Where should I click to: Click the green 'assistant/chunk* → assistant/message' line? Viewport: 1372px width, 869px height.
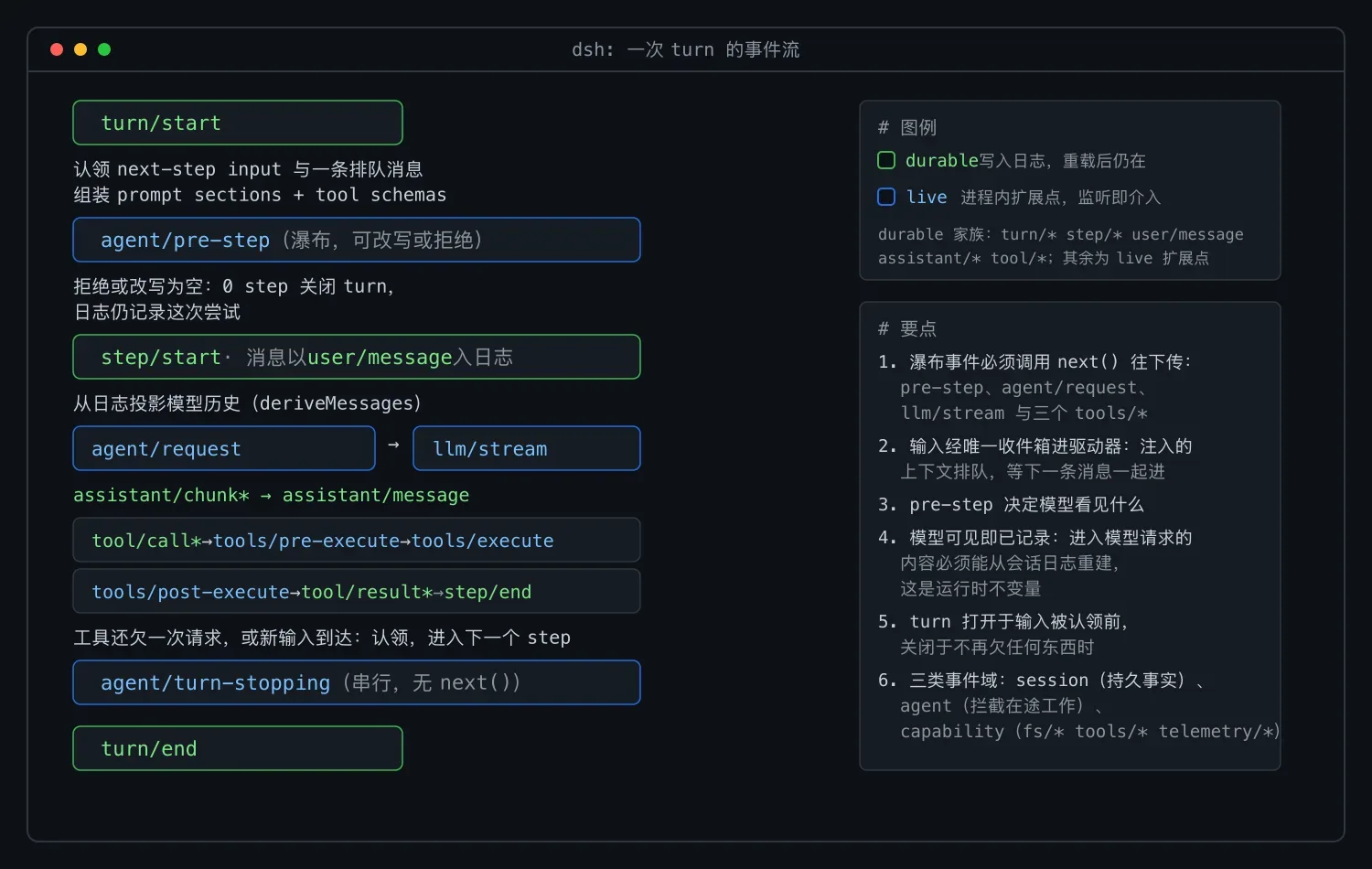272,495
